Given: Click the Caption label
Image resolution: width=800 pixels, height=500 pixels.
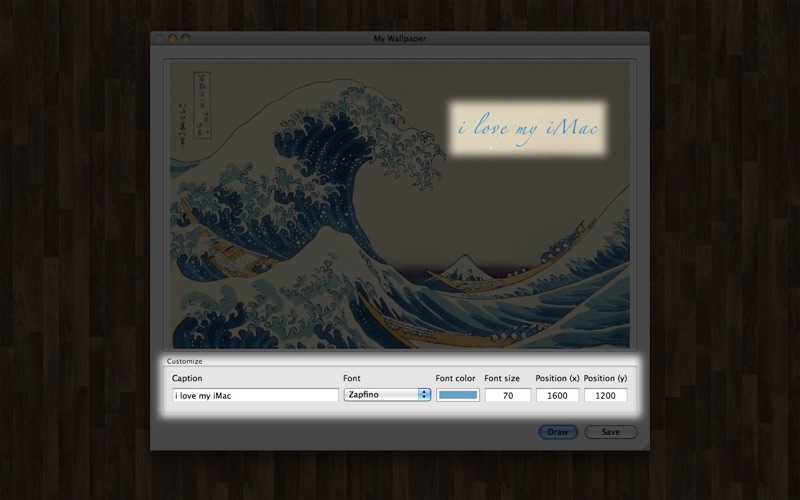Looking at the screenshot, I should click(x=187, y=378).
